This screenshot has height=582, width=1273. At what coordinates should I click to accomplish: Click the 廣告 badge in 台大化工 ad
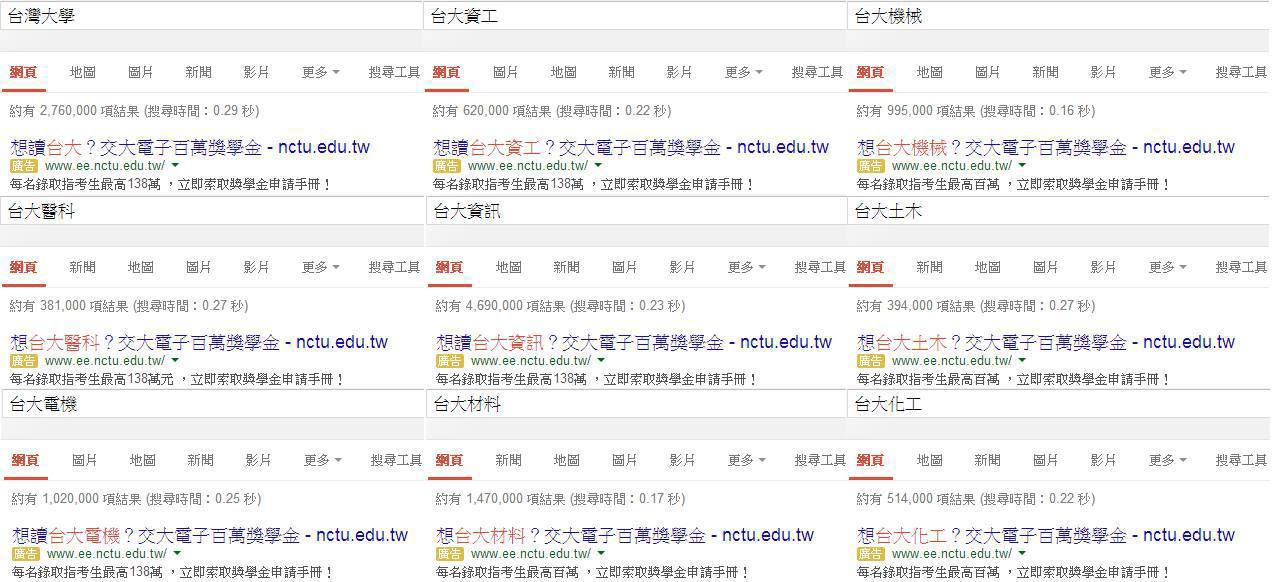click(871, 554)
